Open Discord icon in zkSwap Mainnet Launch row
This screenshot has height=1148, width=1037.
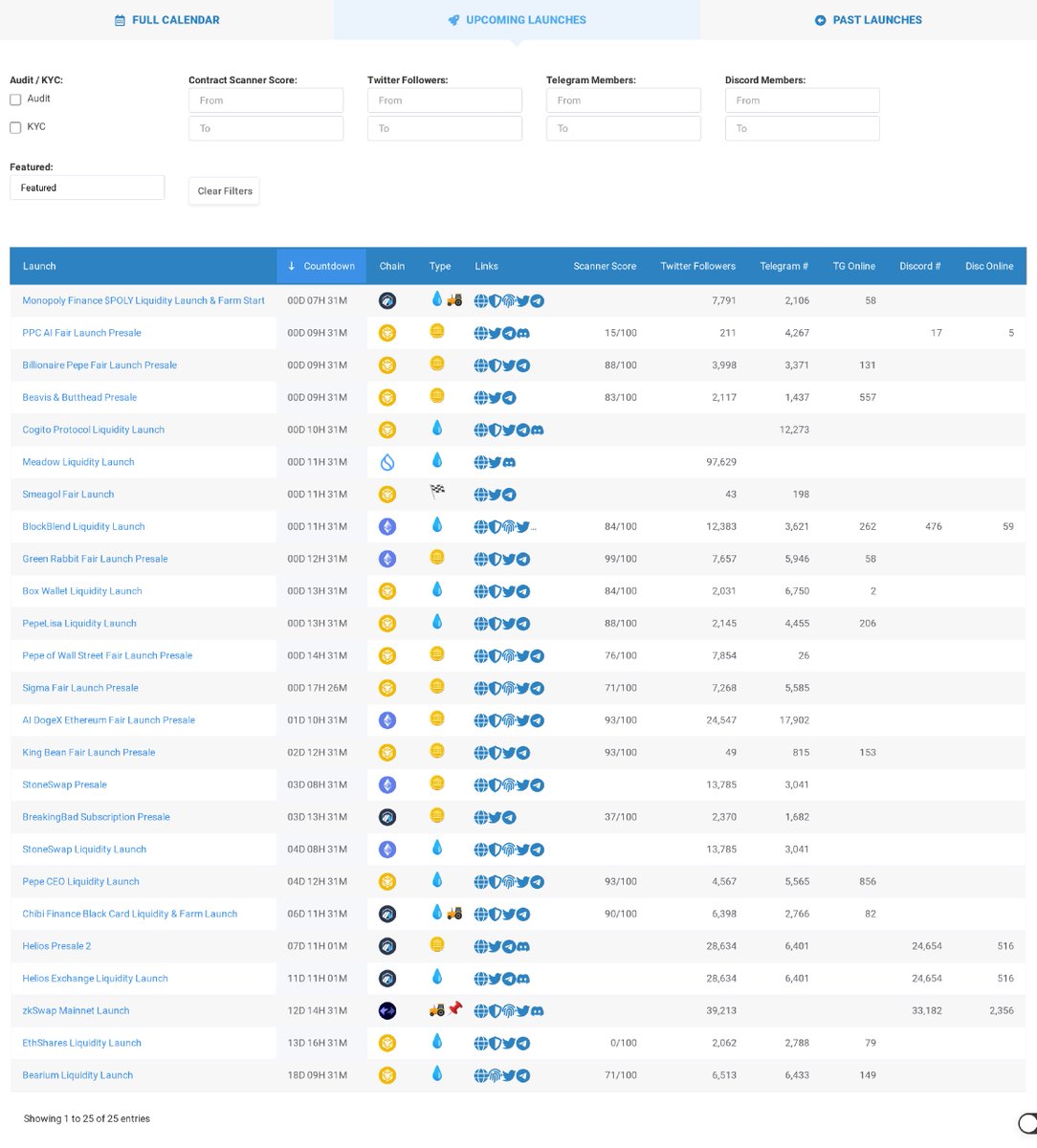click(x=538, y=1011)
